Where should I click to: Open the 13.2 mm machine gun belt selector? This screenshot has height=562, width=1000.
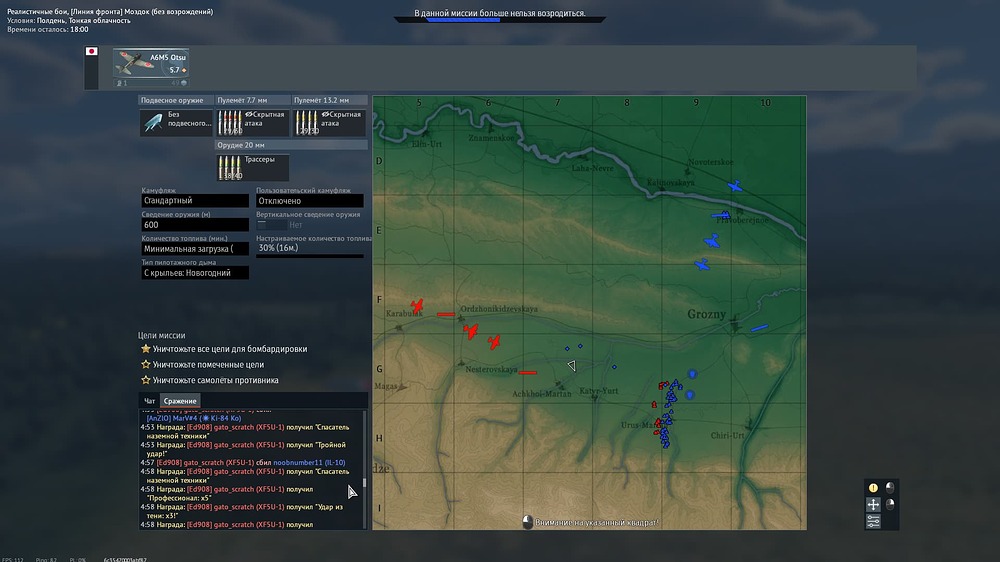[329, 122]
